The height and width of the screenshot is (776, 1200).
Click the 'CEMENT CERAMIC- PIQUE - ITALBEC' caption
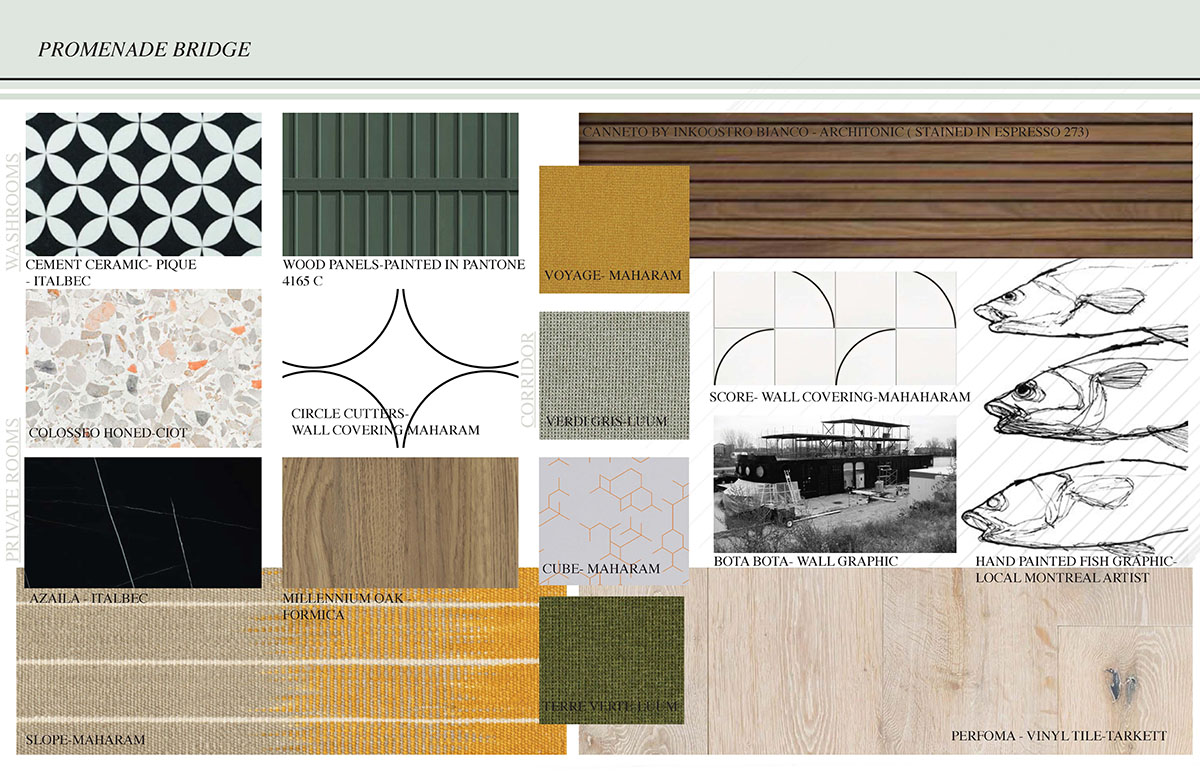click(111, 273)
